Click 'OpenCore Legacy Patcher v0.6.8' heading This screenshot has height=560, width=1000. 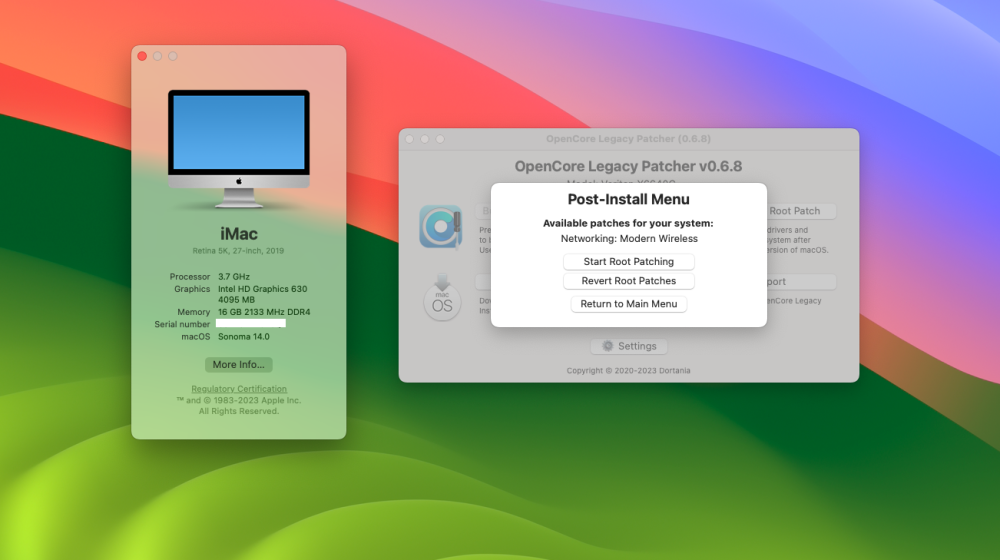coord(628,166)
